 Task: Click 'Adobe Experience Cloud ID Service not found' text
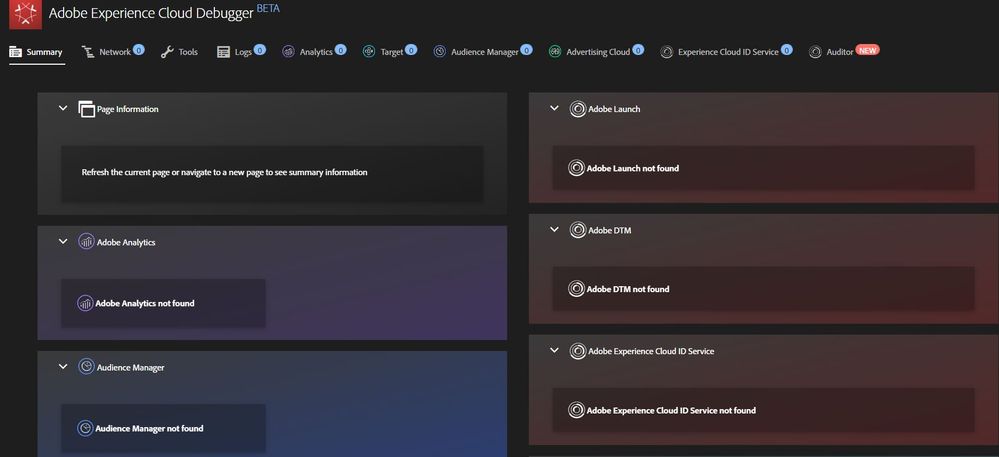tap(671, 410)
